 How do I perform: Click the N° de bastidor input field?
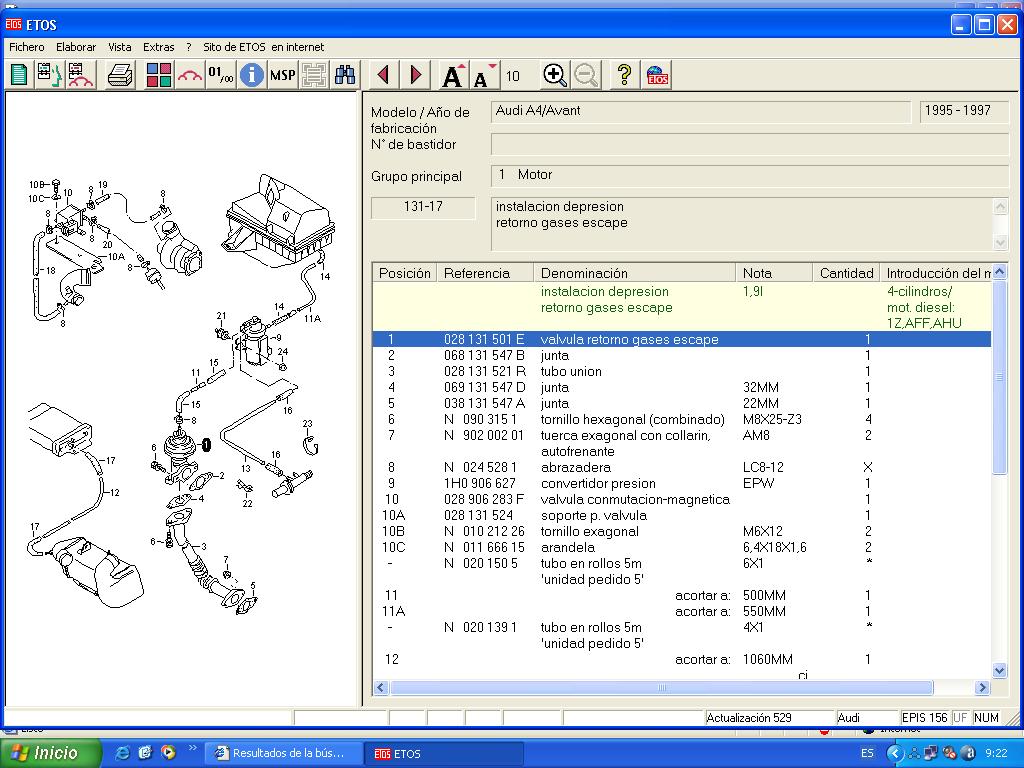pyautogui.click(x=750, y=144)
